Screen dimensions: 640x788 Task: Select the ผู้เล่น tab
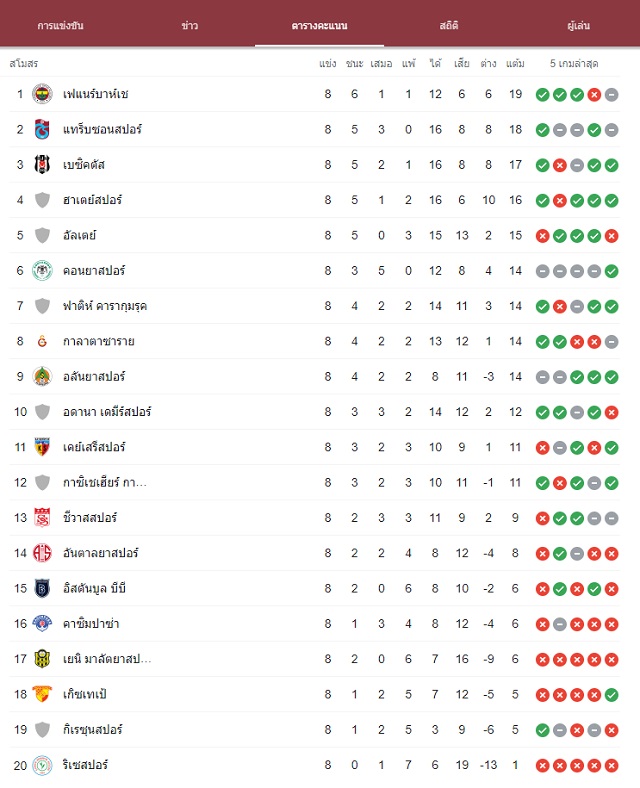pyautogui.click(x=578, y=26)
